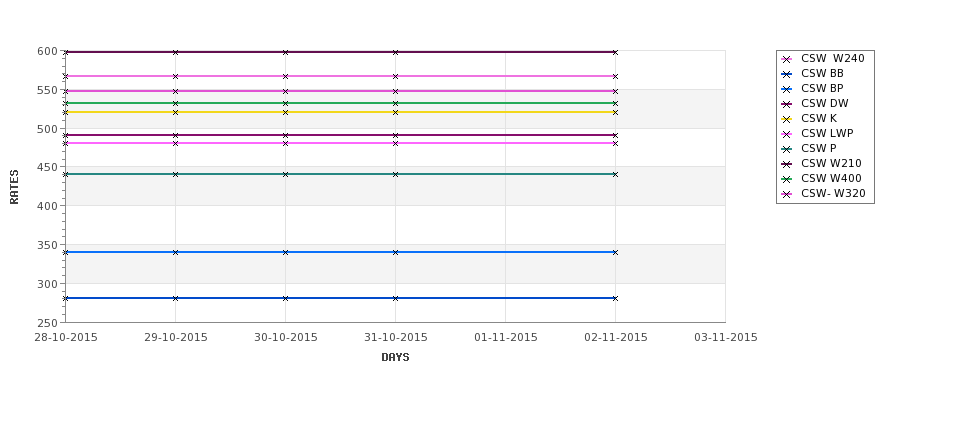
Task: Click the 450 value on rates axis
Action: tap(47, 167)
